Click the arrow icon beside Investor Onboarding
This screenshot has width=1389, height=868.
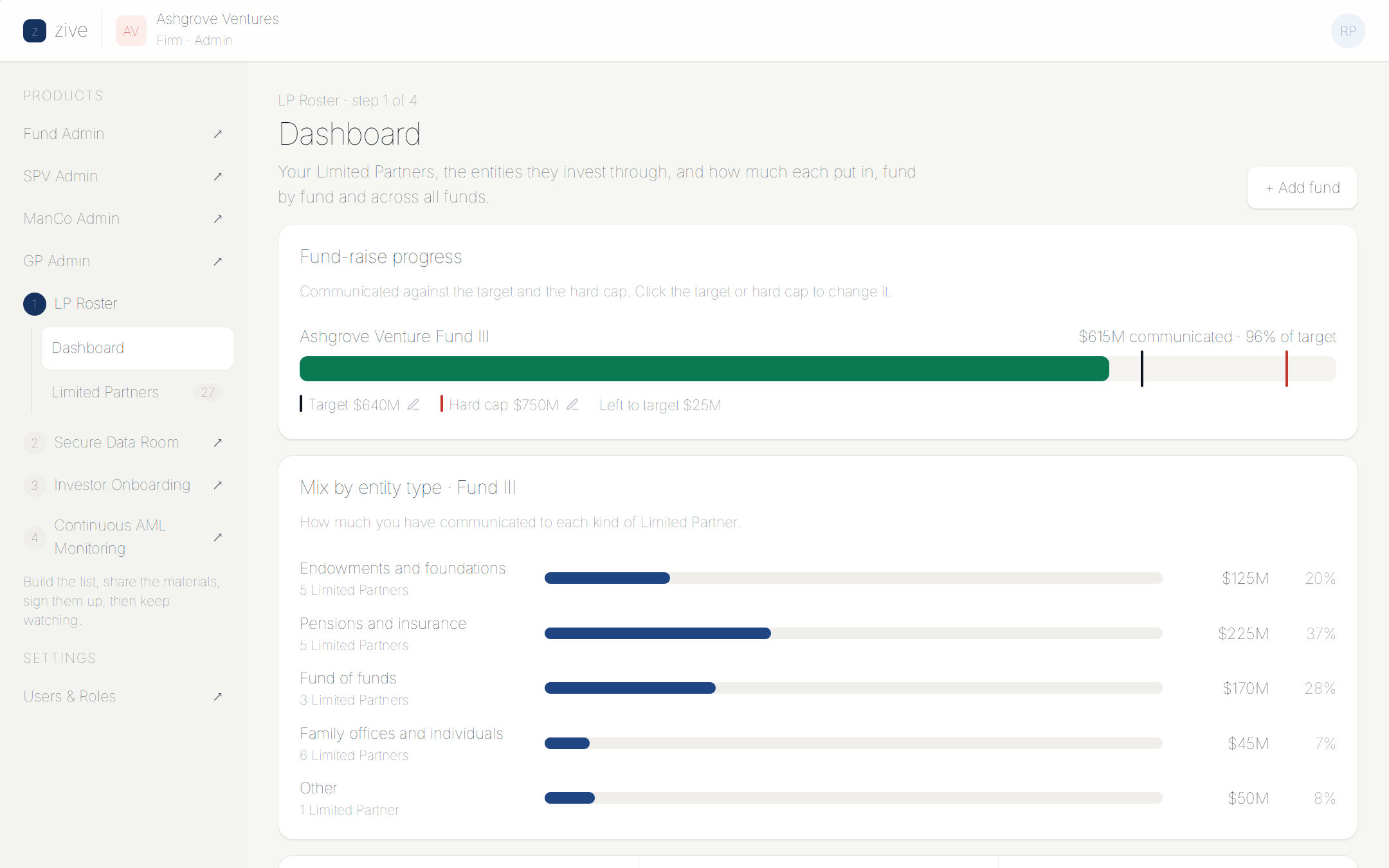tap(217, 485)
